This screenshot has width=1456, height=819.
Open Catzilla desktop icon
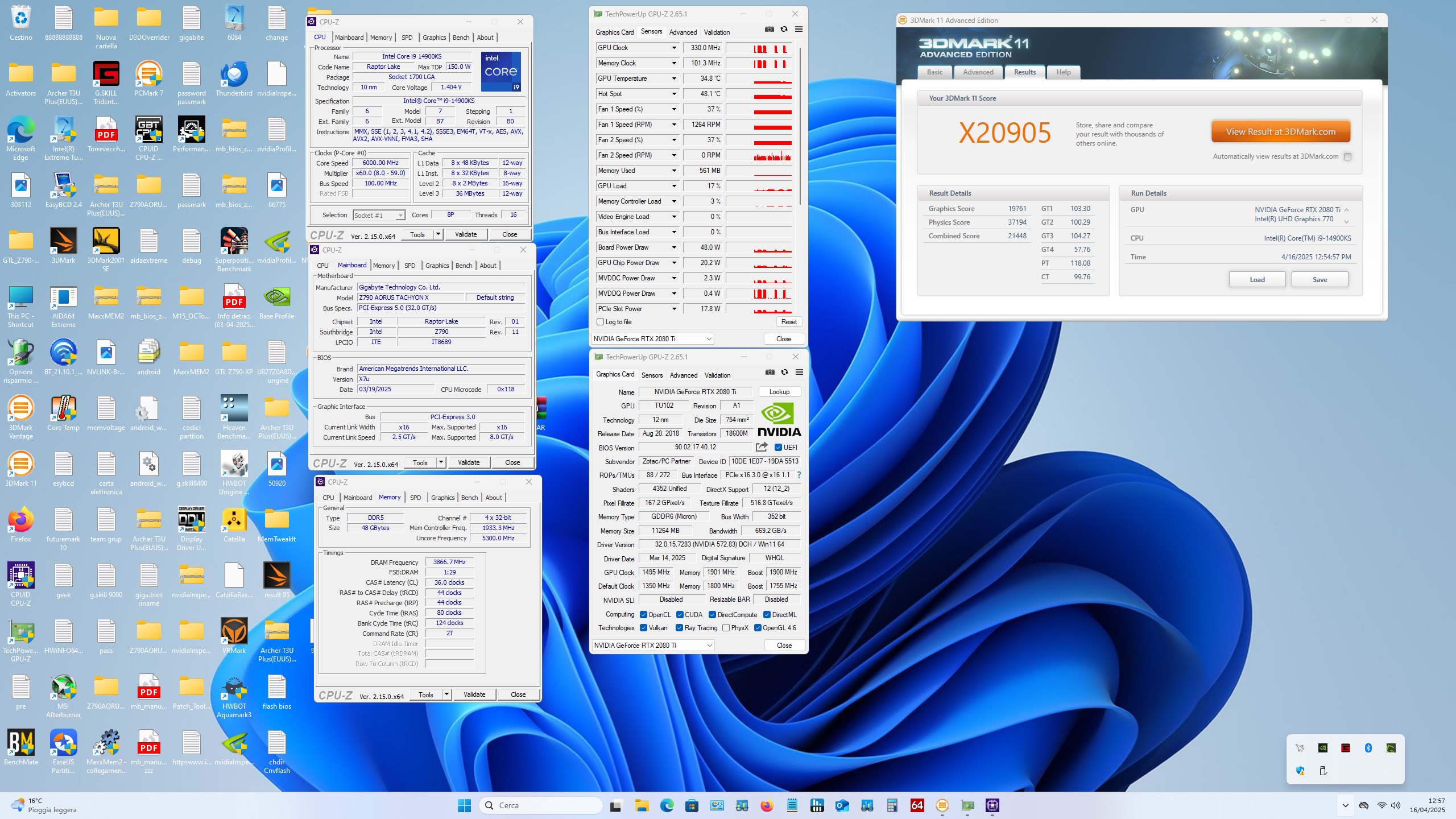(234, 525)
